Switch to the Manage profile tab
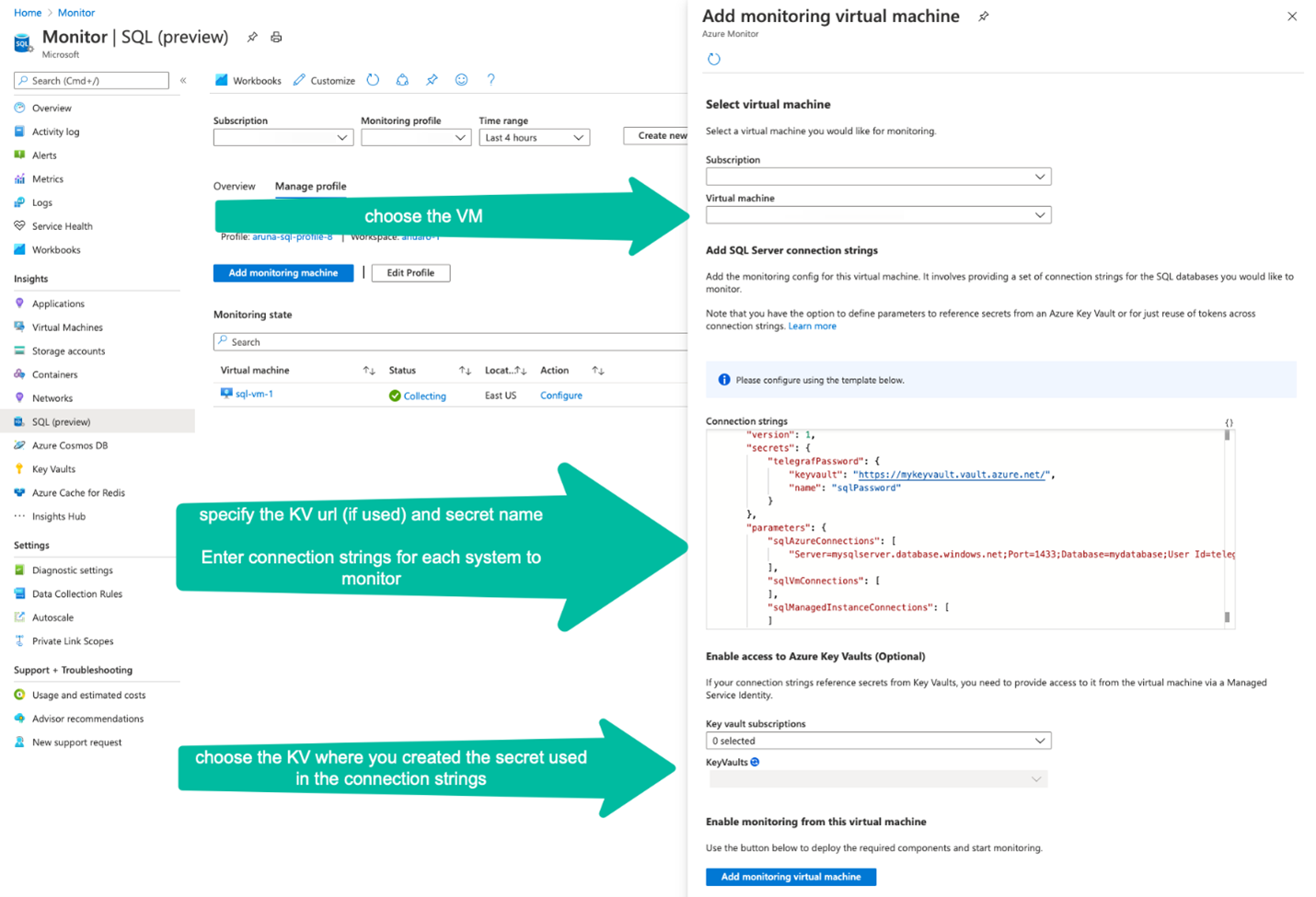Viewport: 1316px width, 897px height. point(311,186)
